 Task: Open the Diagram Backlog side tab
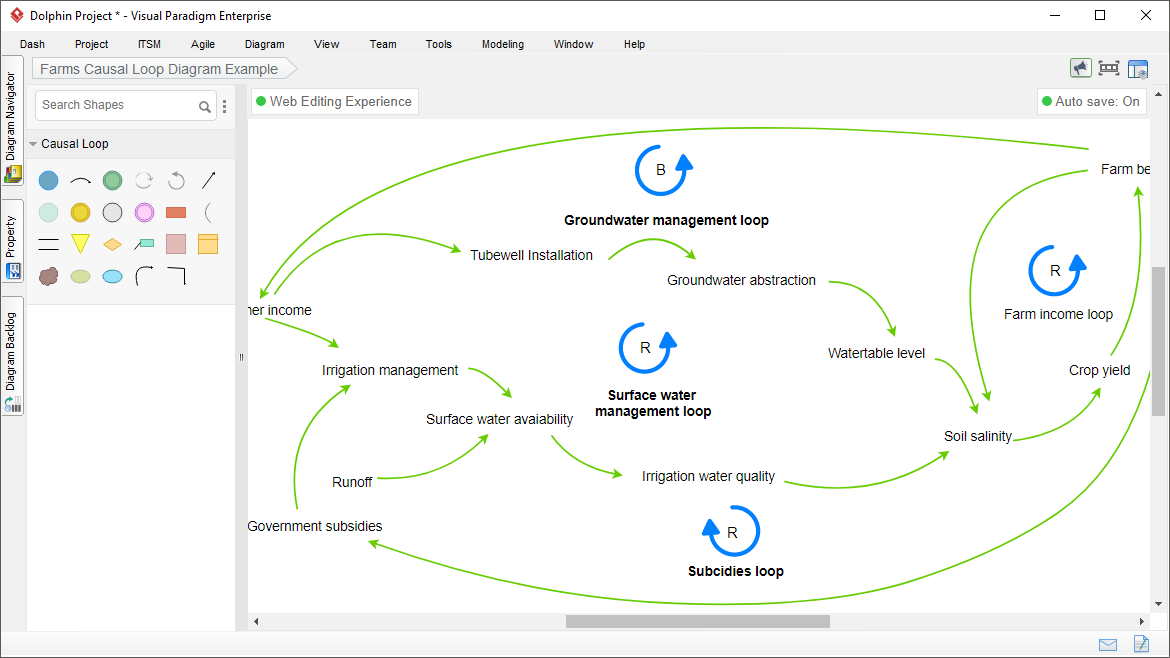point(12,357)
